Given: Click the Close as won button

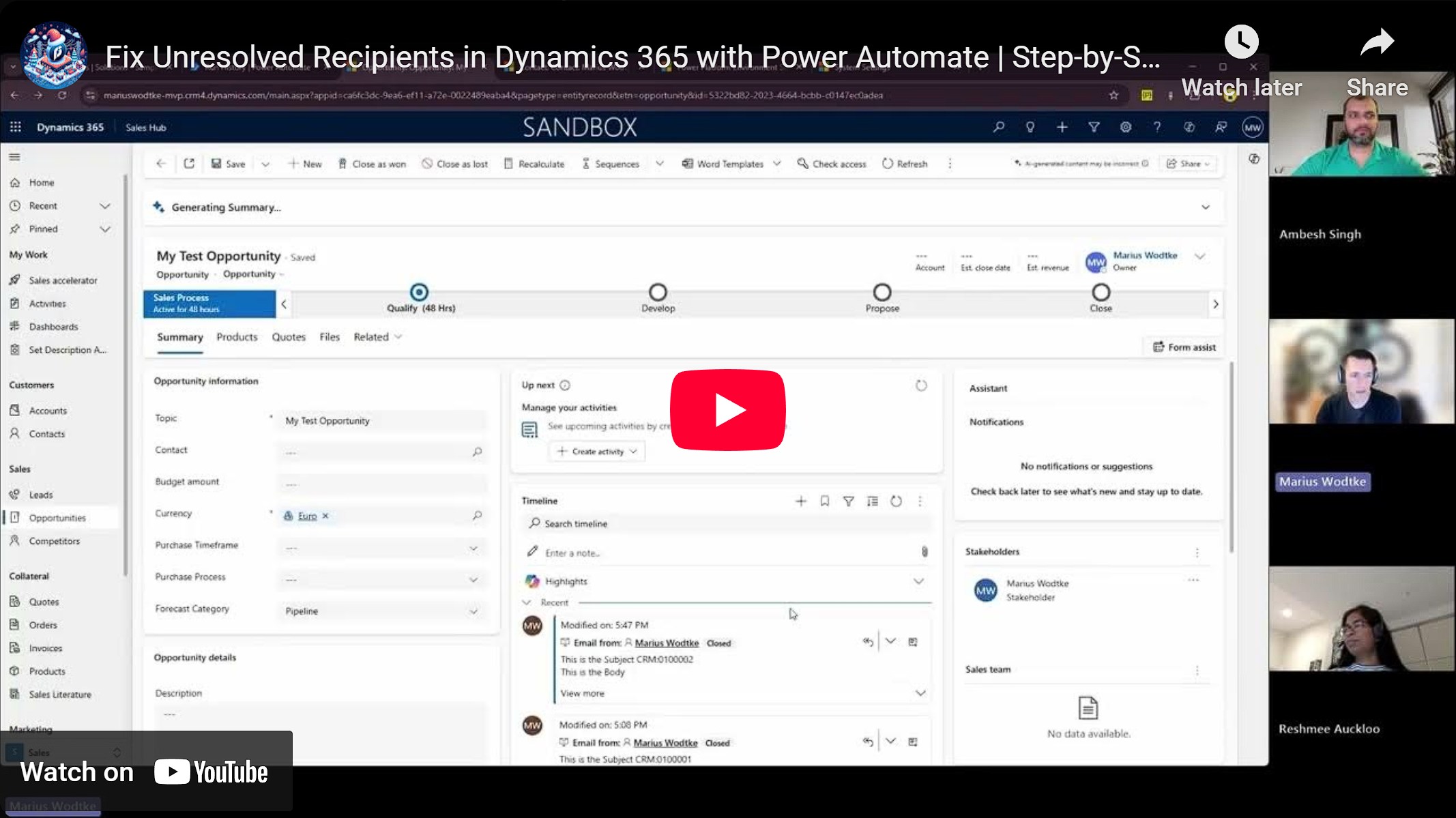Looking at the screenshot, I should pyautogui.click(x=372, y=164).
